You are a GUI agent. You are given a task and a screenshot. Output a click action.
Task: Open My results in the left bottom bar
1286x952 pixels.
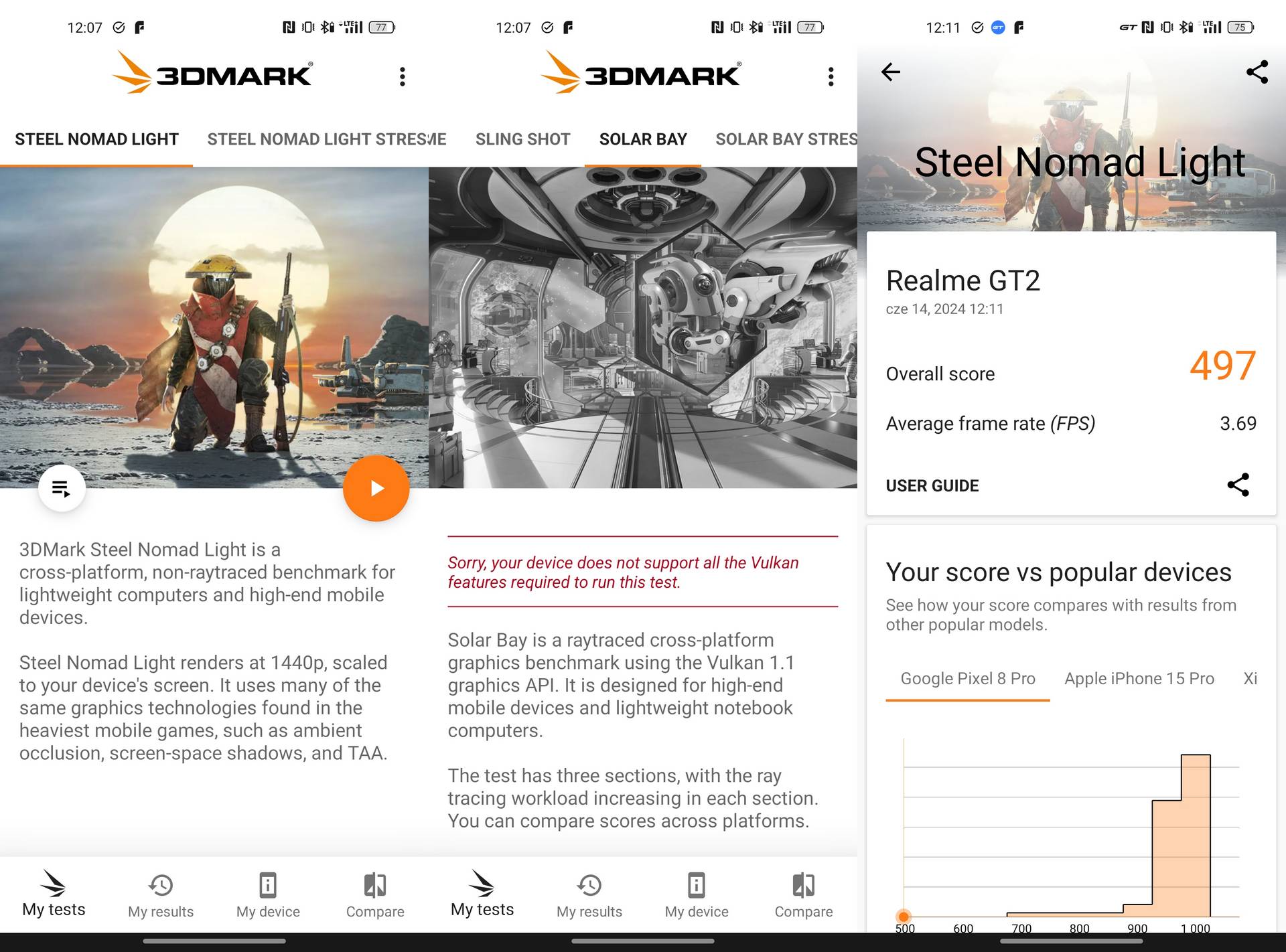161,896
